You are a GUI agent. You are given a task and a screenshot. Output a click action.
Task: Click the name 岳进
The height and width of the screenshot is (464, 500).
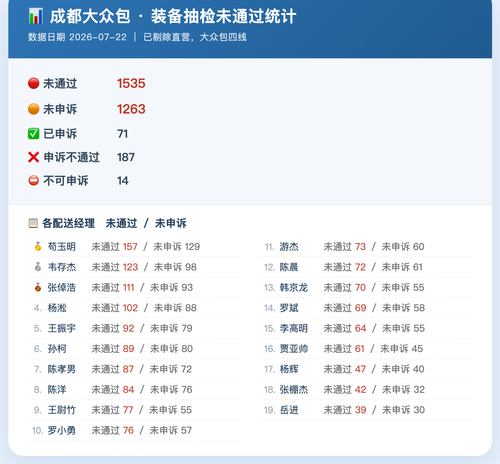pos(289,410)
